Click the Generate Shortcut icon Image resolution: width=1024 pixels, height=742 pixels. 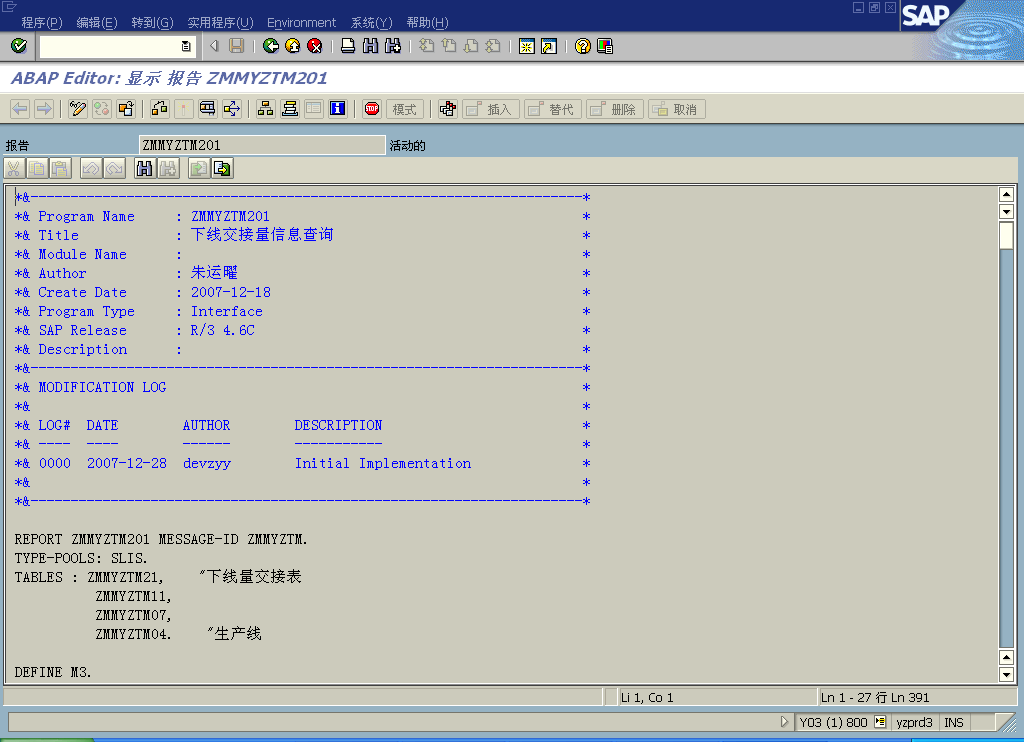point(549,46)
